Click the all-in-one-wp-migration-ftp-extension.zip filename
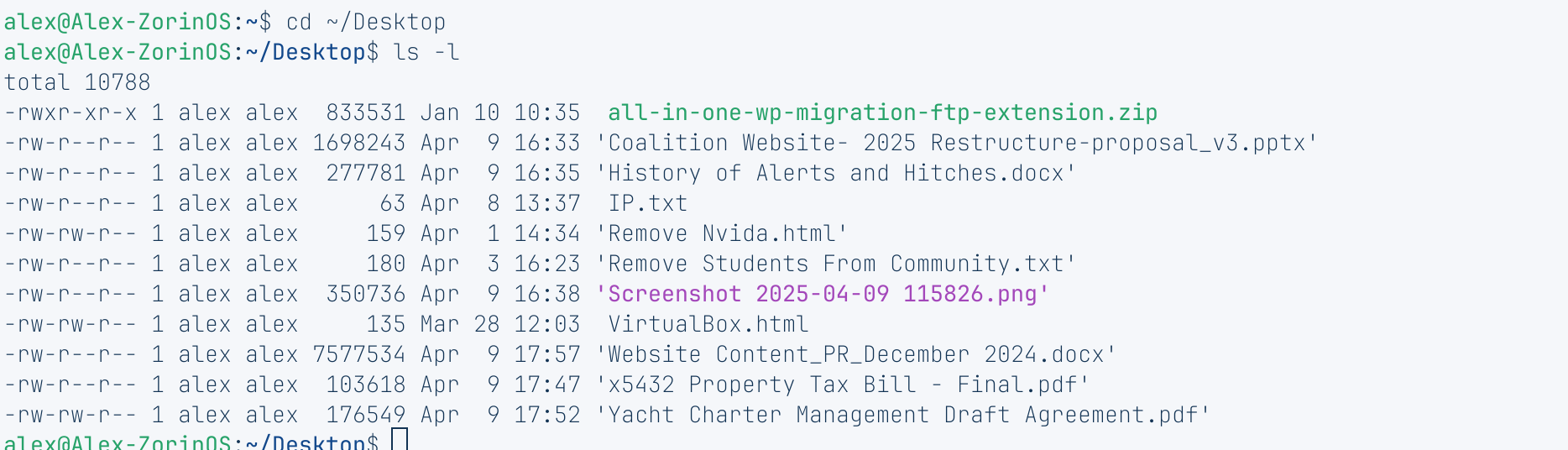 point(882,112)
